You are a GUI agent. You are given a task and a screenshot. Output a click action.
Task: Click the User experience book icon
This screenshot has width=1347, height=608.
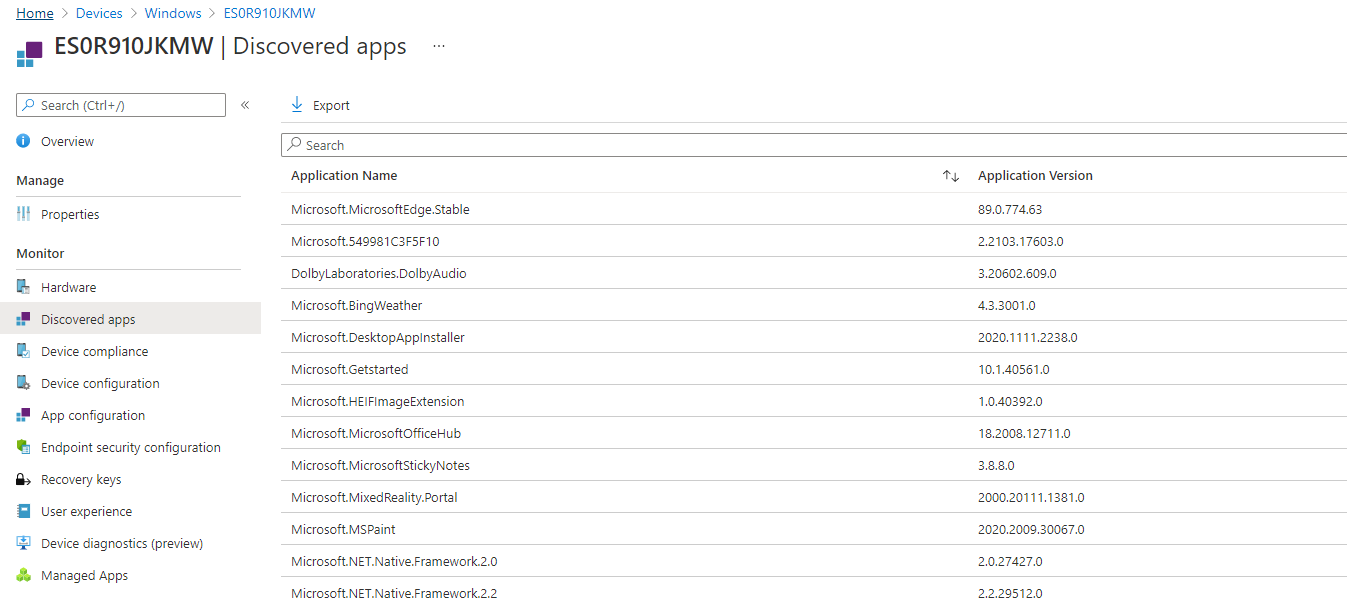(24, 512)
